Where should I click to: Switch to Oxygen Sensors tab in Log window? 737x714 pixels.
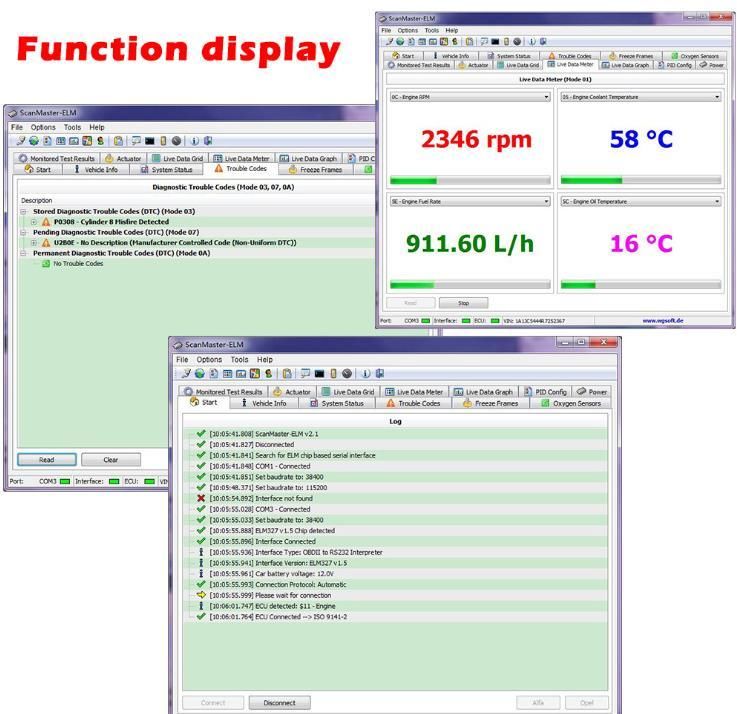pos(570,404)
